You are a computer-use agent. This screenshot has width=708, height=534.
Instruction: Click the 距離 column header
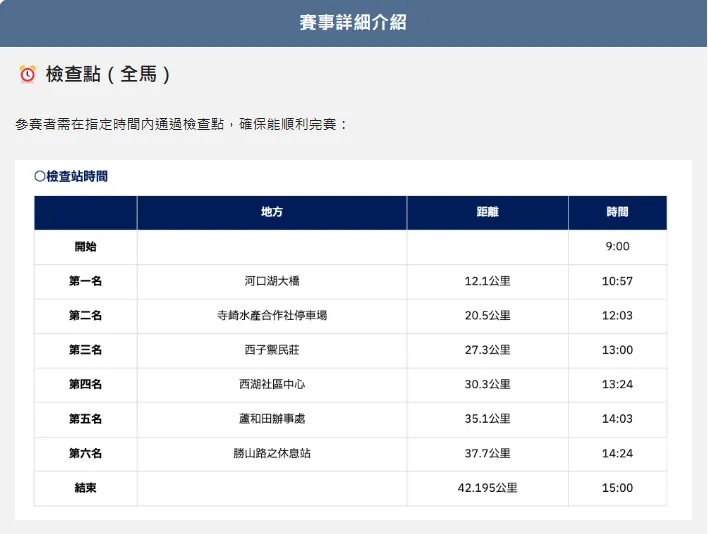point(488,212)
